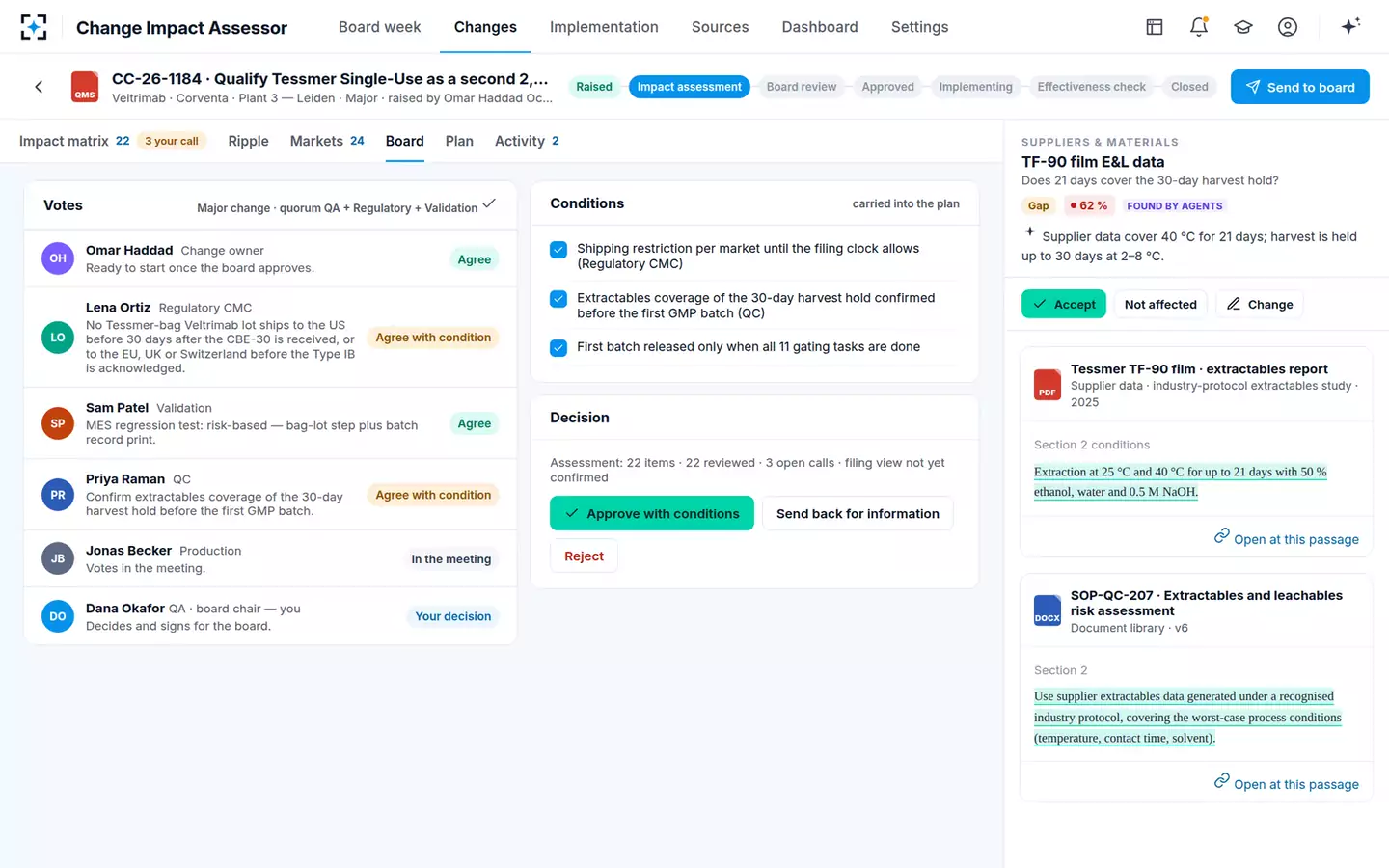Uncheck the first batch gating tasks condition
1389x868 pixels.
pos(558,348)
